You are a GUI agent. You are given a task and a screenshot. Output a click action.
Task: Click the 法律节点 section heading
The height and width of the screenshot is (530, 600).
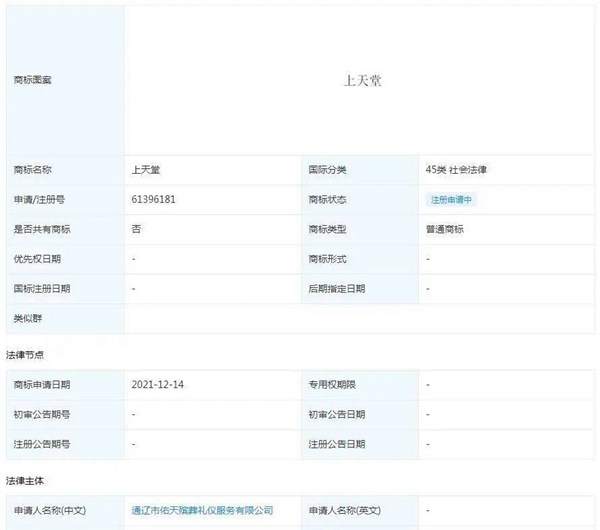24,354
